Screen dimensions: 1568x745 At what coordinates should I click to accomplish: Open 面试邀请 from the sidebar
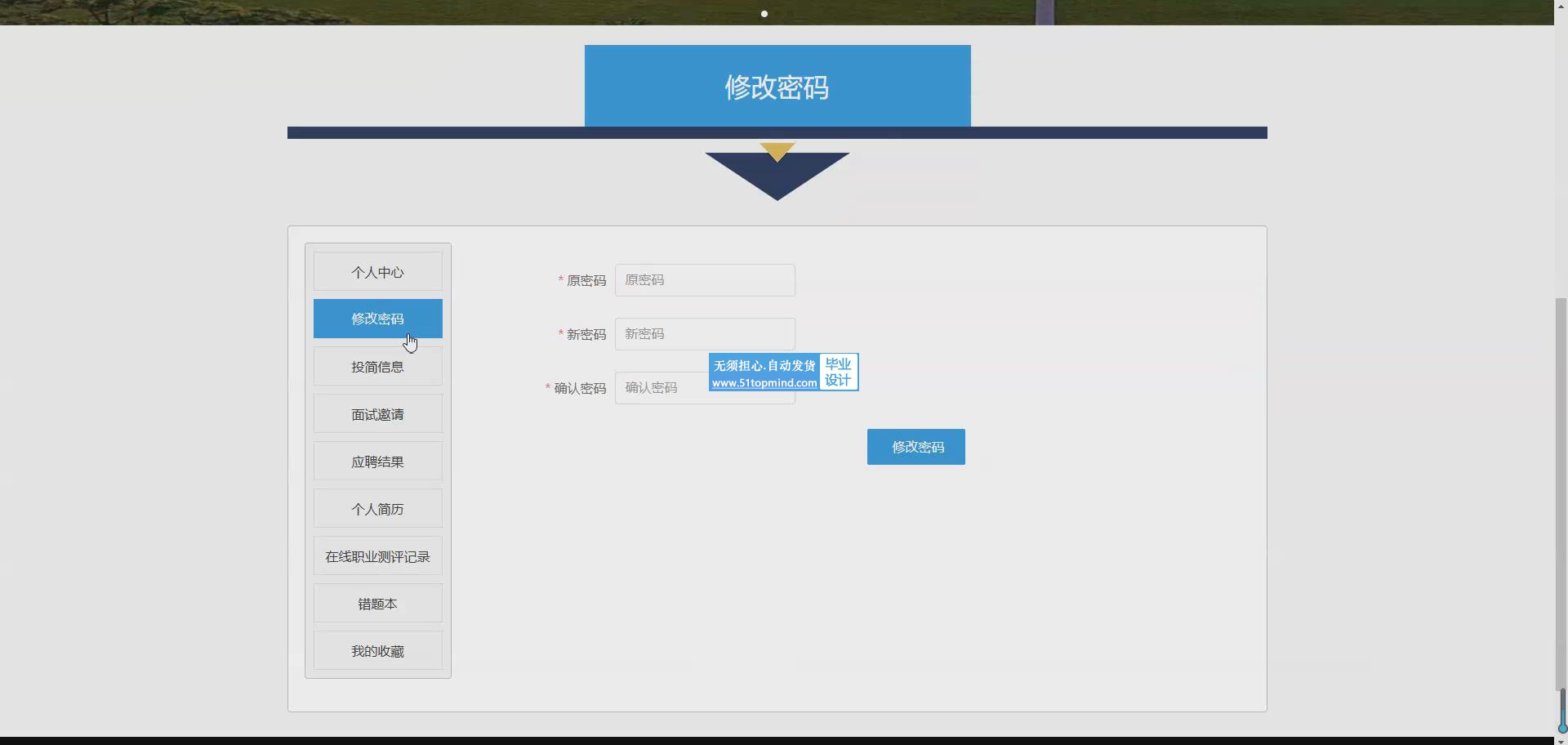377,414
